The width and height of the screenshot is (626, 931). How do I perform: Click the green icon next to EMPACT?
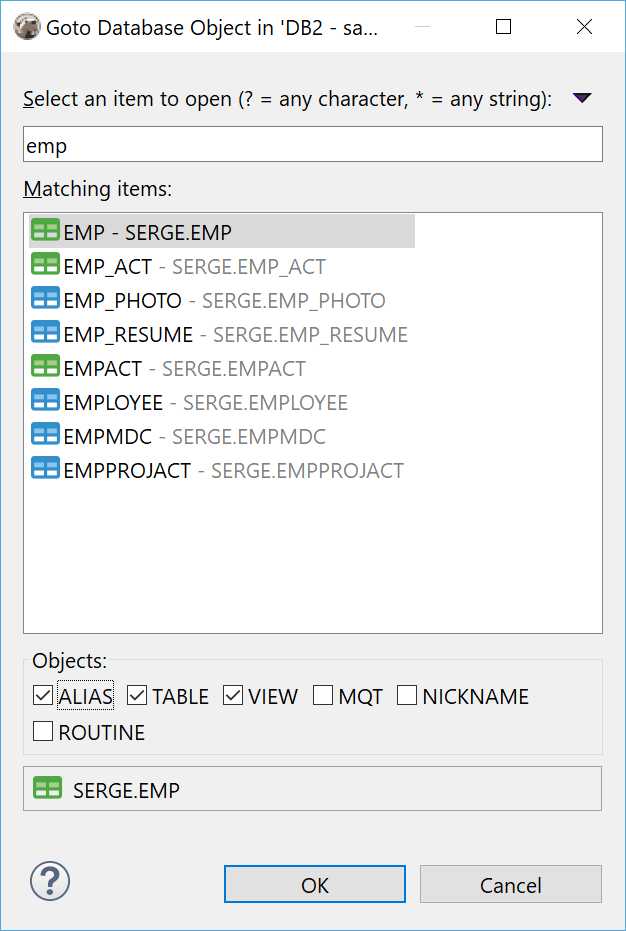45,365
